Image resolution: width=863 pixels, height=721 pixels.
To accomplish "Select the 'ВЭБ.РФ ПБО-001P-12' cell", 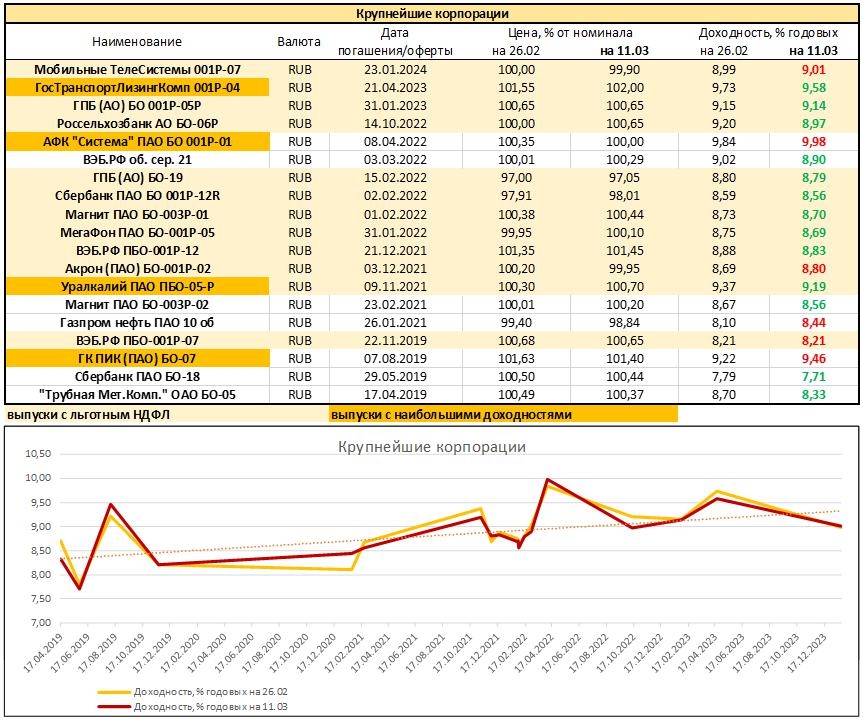I will (x=137, y=250).
